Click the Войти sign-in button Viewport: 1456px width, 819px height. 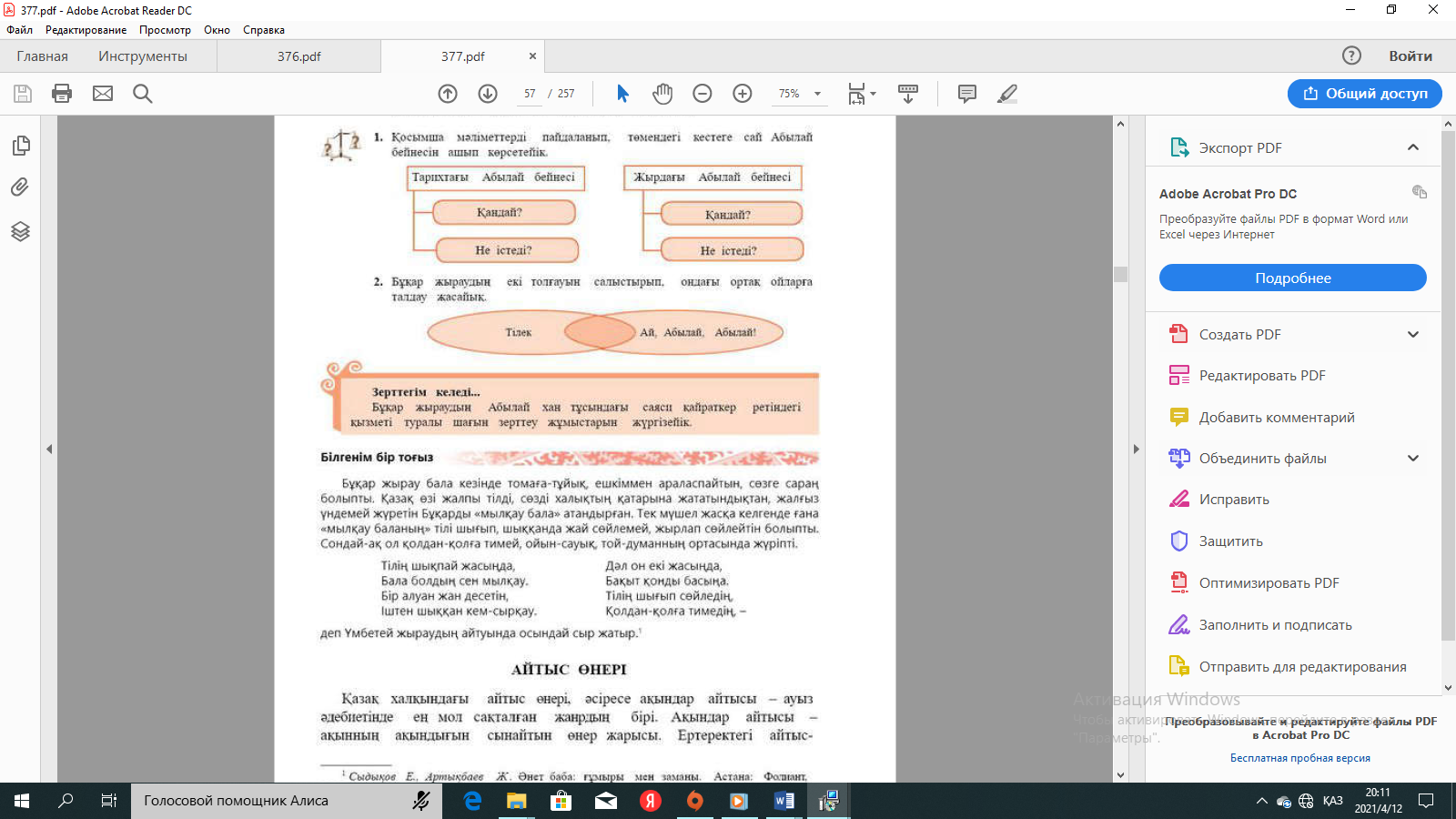tap(1410, 56)
